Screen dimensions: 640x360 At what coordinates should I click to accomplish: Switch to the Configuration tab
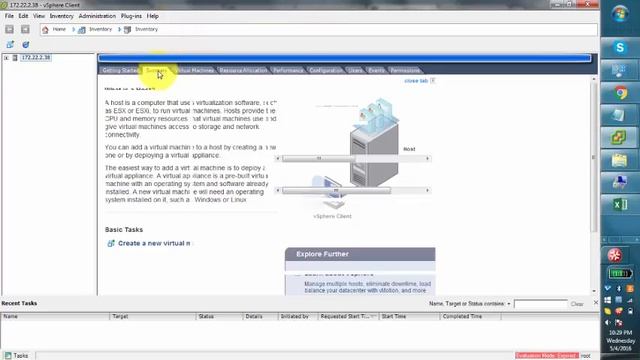(x=325, y=70)
